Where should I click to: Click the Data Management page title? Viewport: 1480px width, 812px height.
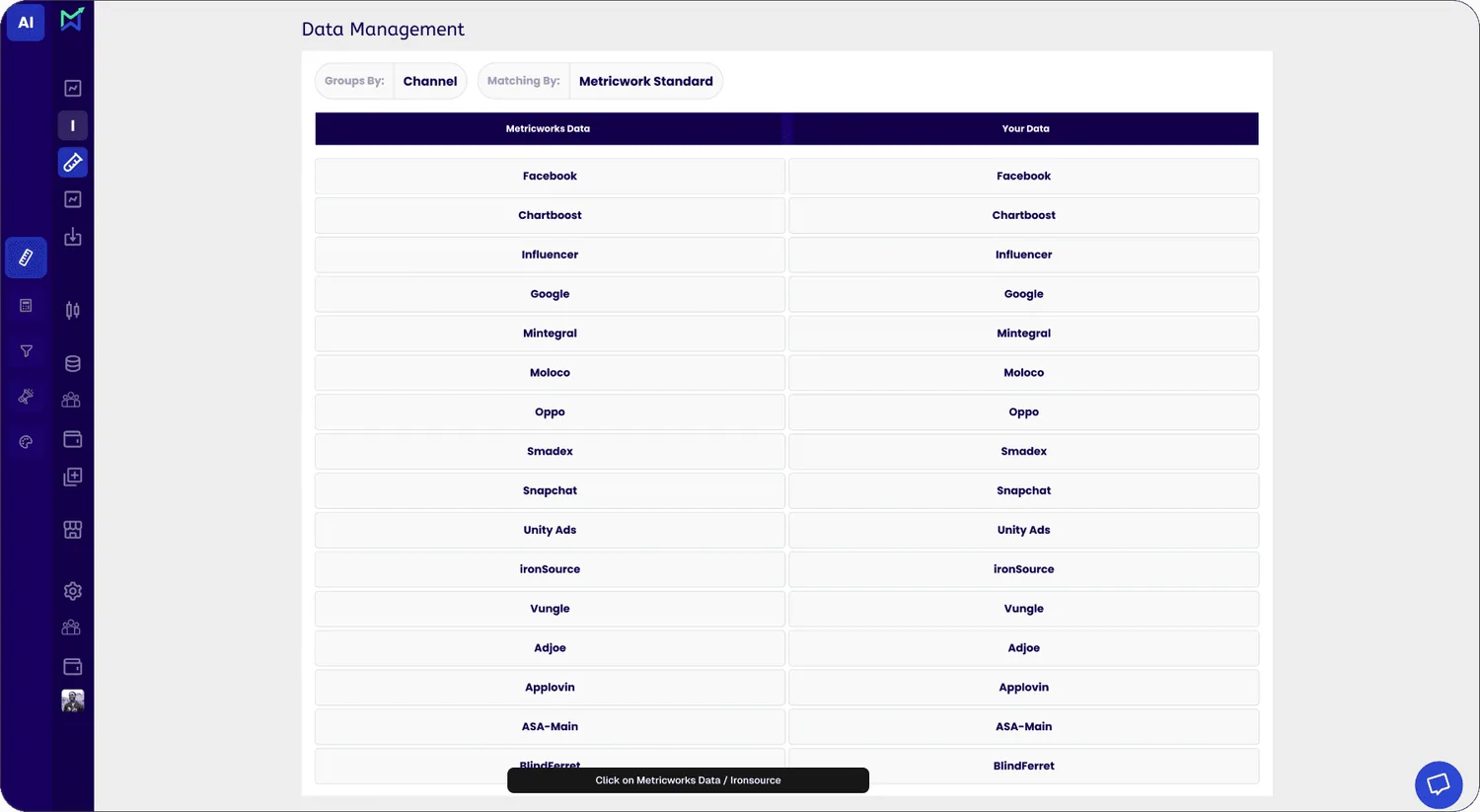pyautogui.click(x=383, y=30)
